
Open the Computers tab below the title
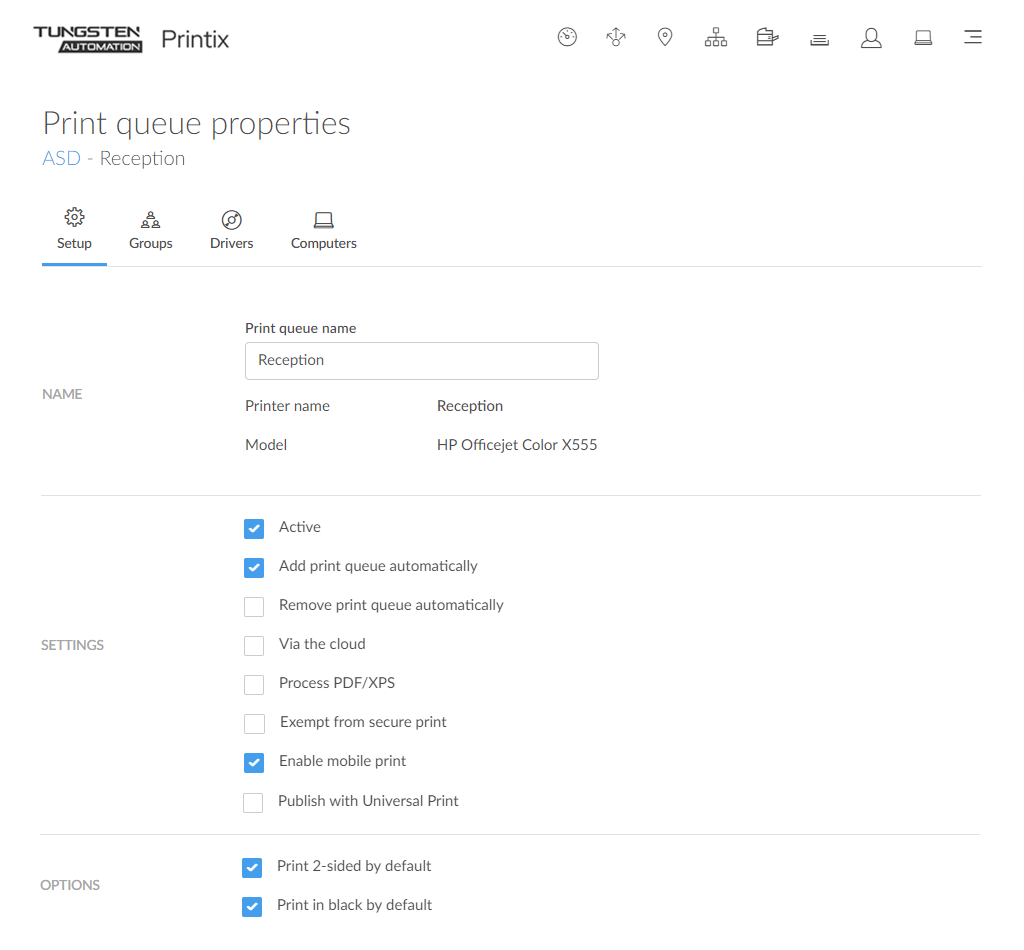tap(323, 230)
